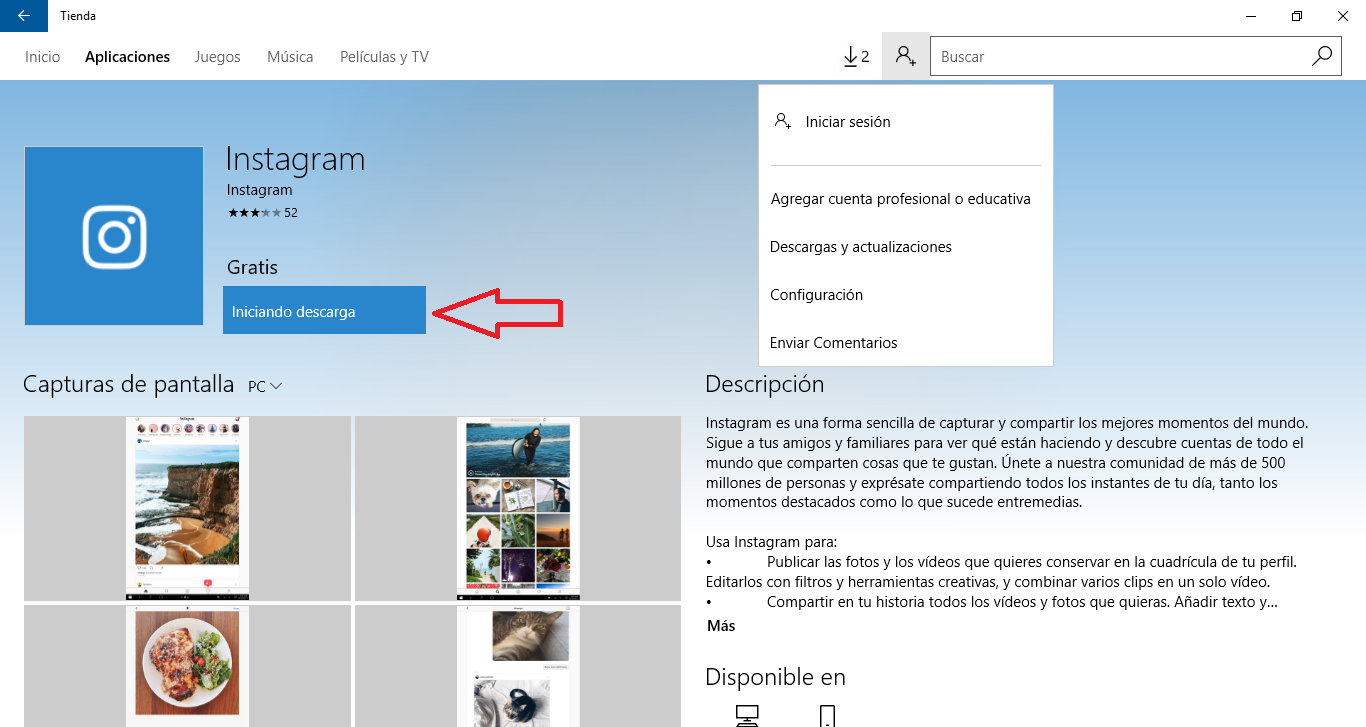Go back with the arrow button

(24, 16)
